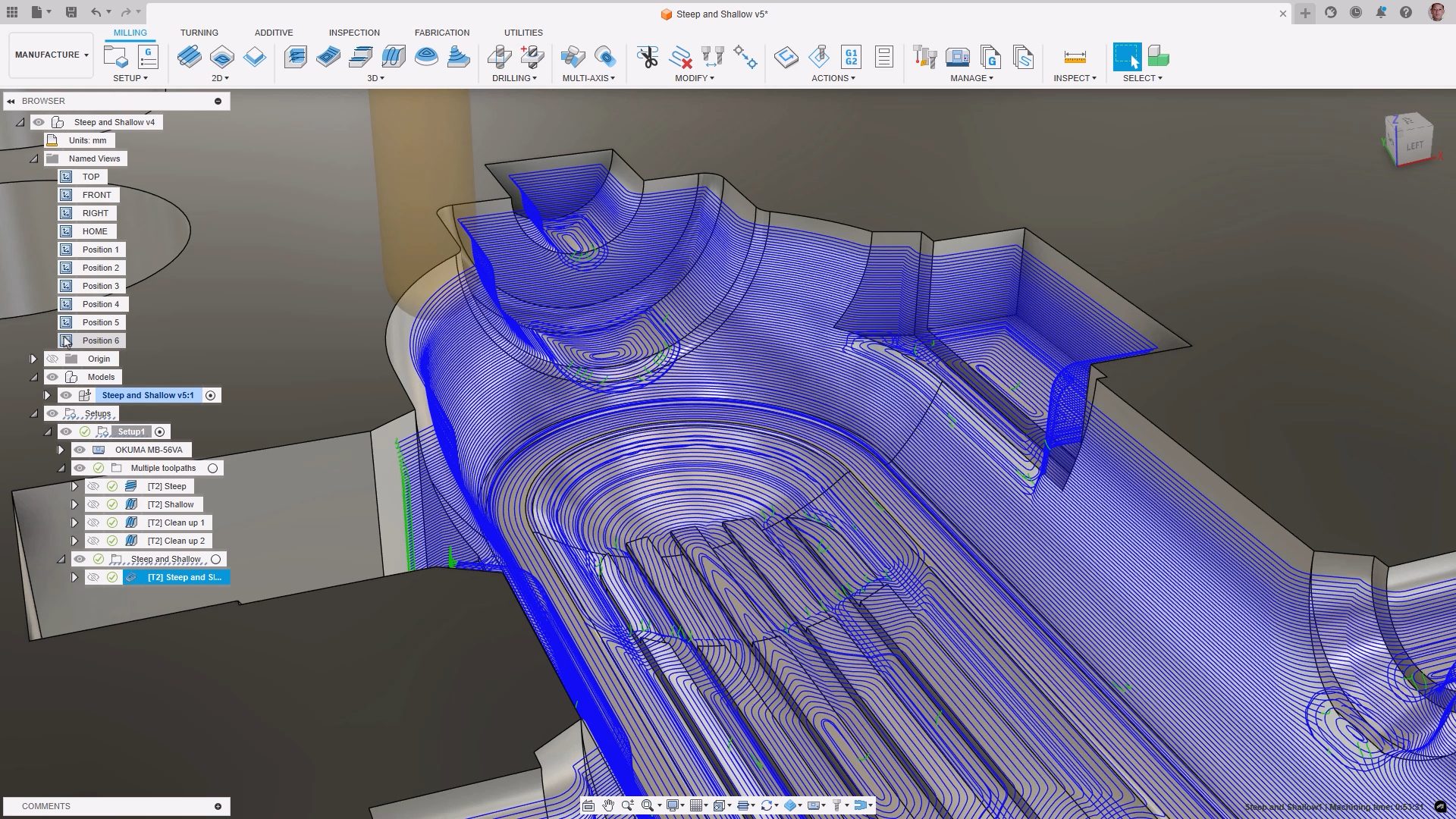Toggle visibility of the T2 Steep toolpath
The width and height of the screenshot is (1456, 819).
(93, 486)
